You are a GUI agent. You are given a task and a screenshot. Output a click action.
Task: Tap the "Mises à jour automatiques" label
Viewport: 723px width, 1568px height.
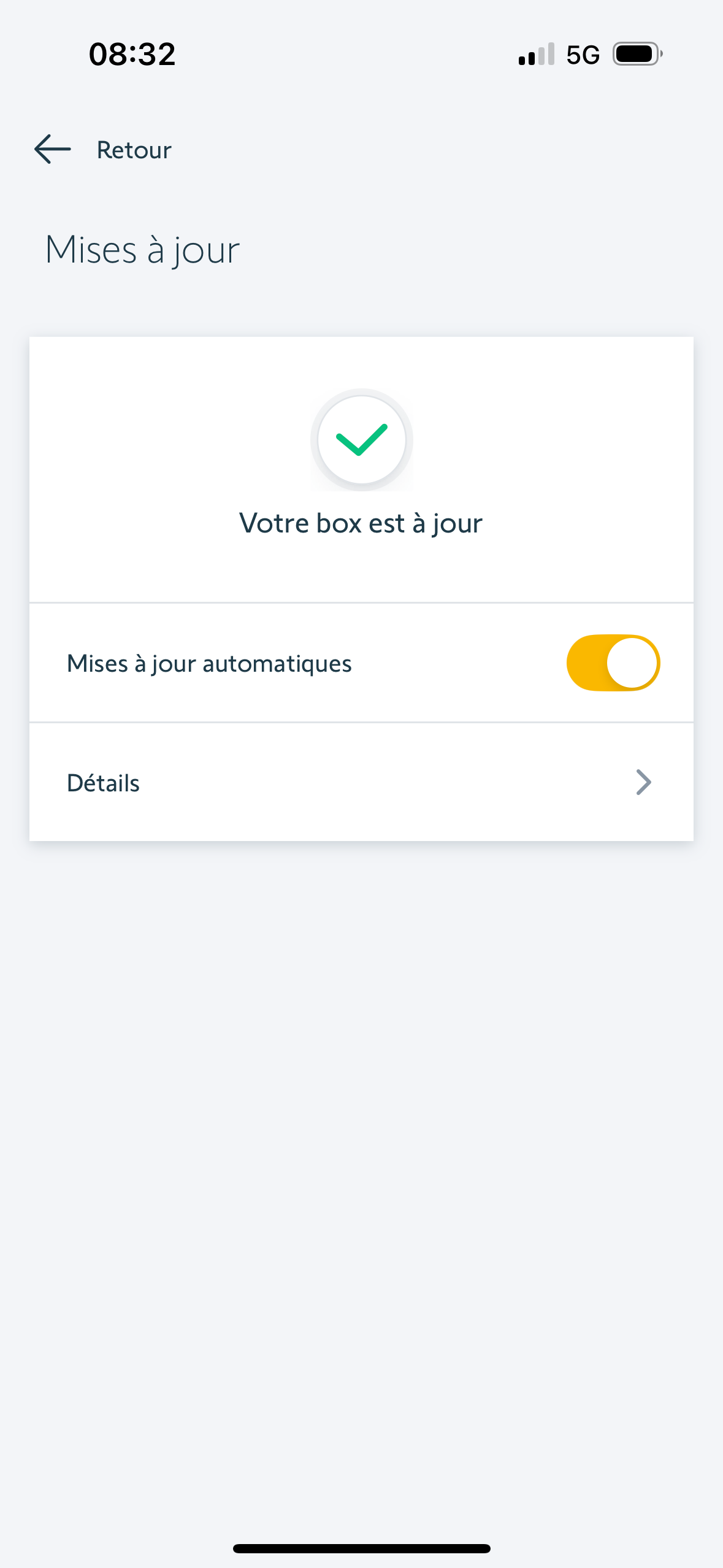click(x=209, y=664)
